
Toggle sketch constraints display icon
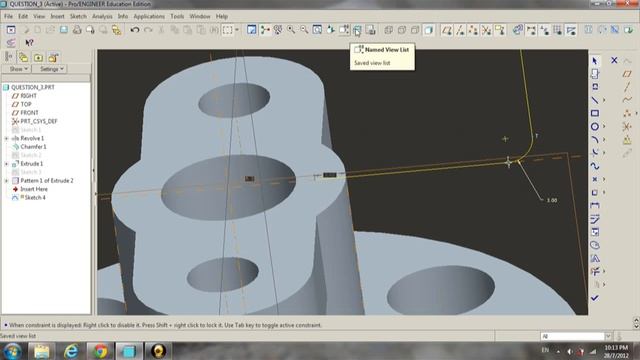tap(544, 30)
